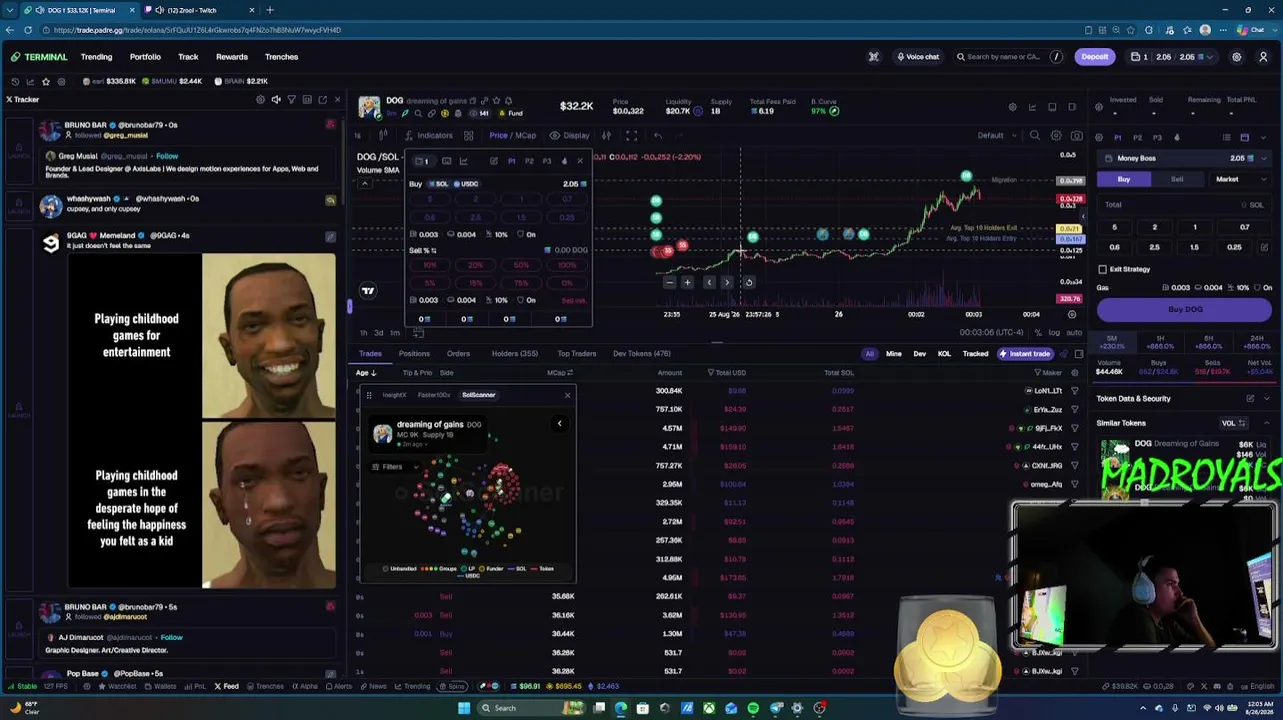Click the chart fullscreen icon
Image resolution: width=1283 pixels, height=720 pixels.
coord(631,136)
